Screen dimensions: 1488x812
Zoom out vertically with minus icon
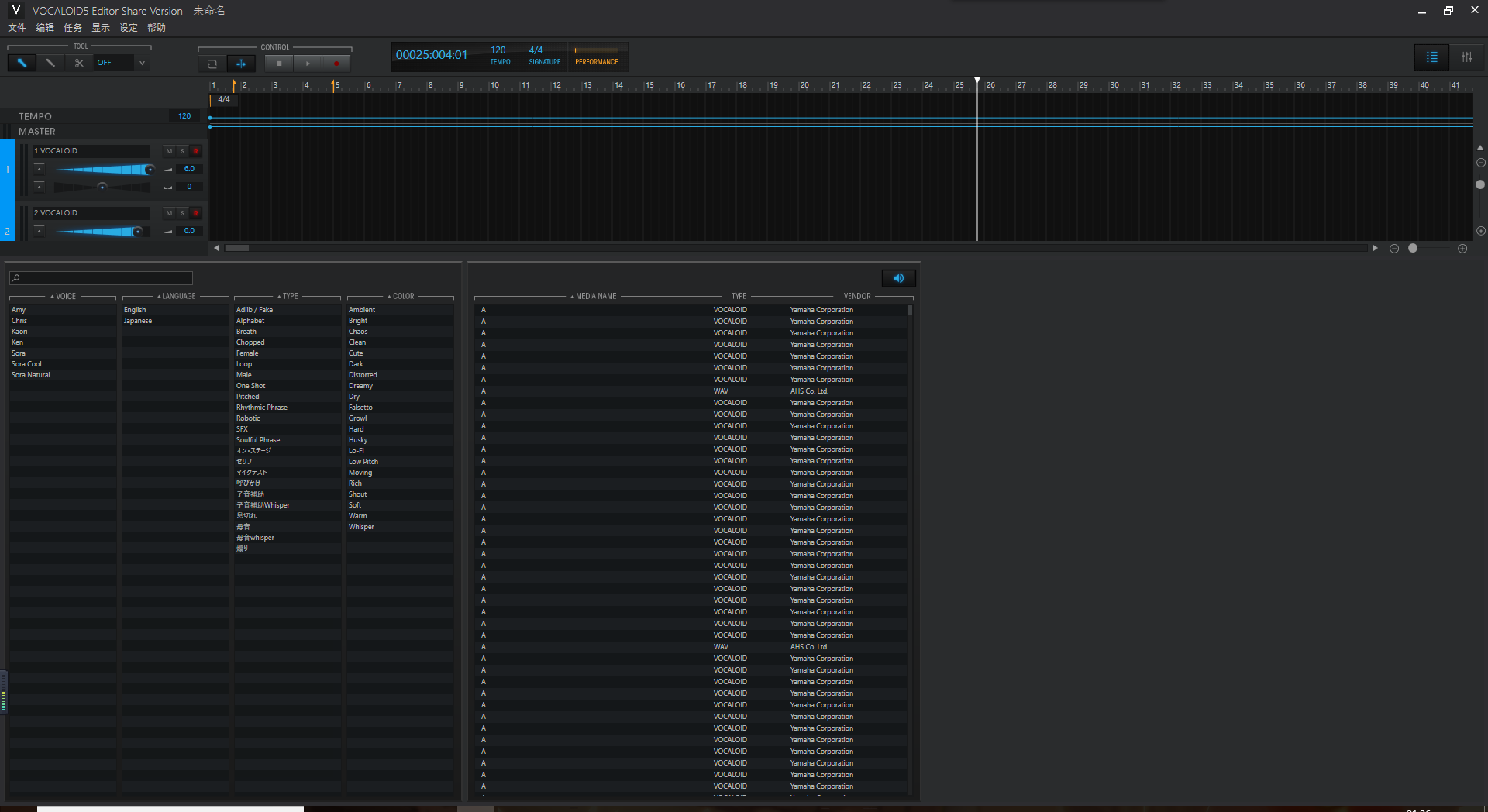[x=1480, y=163]
